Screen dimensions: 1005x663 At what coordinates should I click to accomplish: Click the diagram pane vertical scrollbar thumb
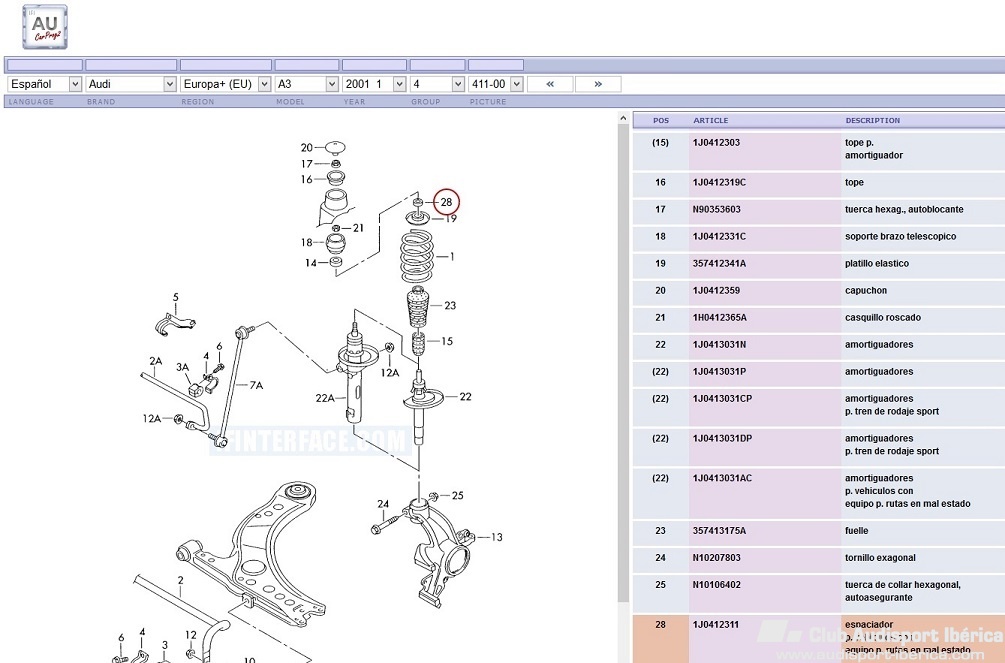pos(623,363)
